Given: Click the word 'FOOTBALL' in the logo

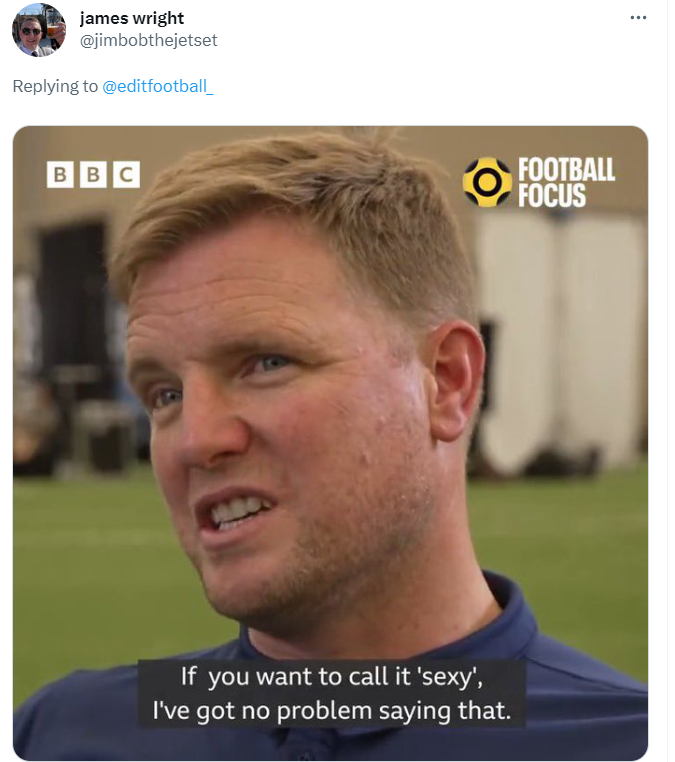Looking at the screenshot, I should pos(565,170).
